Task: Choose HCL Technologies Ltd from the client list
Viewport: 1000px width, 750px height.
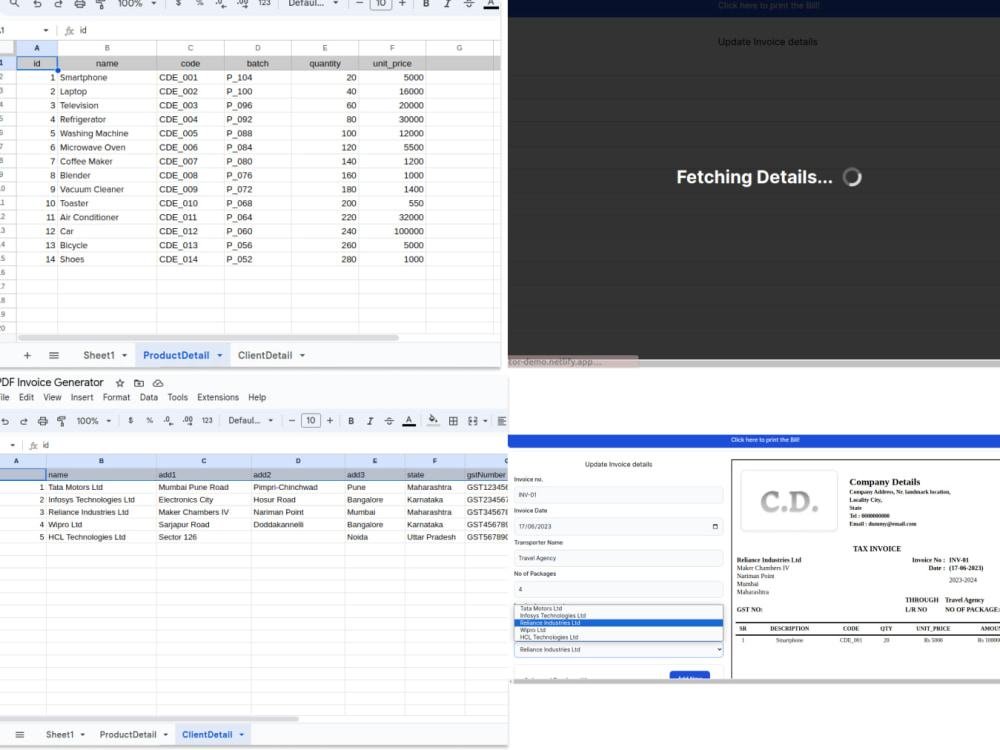Action: [x=619, y=637]
